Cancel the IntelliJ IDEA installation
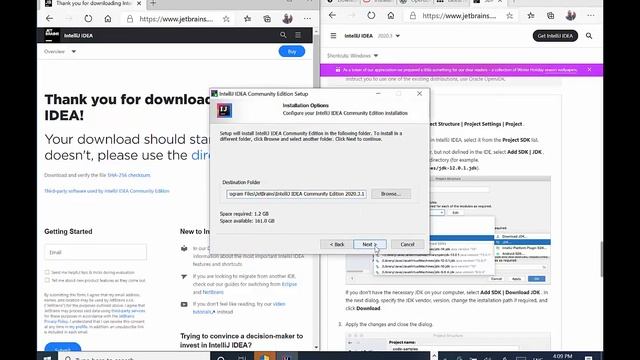The image size is (640, 360). (407, 244)
